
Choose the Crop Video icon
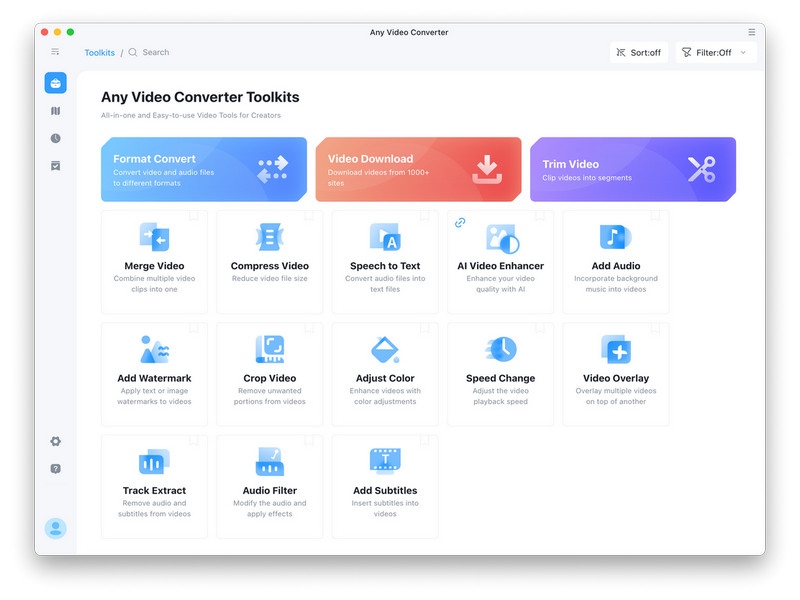tap(269, 349)
